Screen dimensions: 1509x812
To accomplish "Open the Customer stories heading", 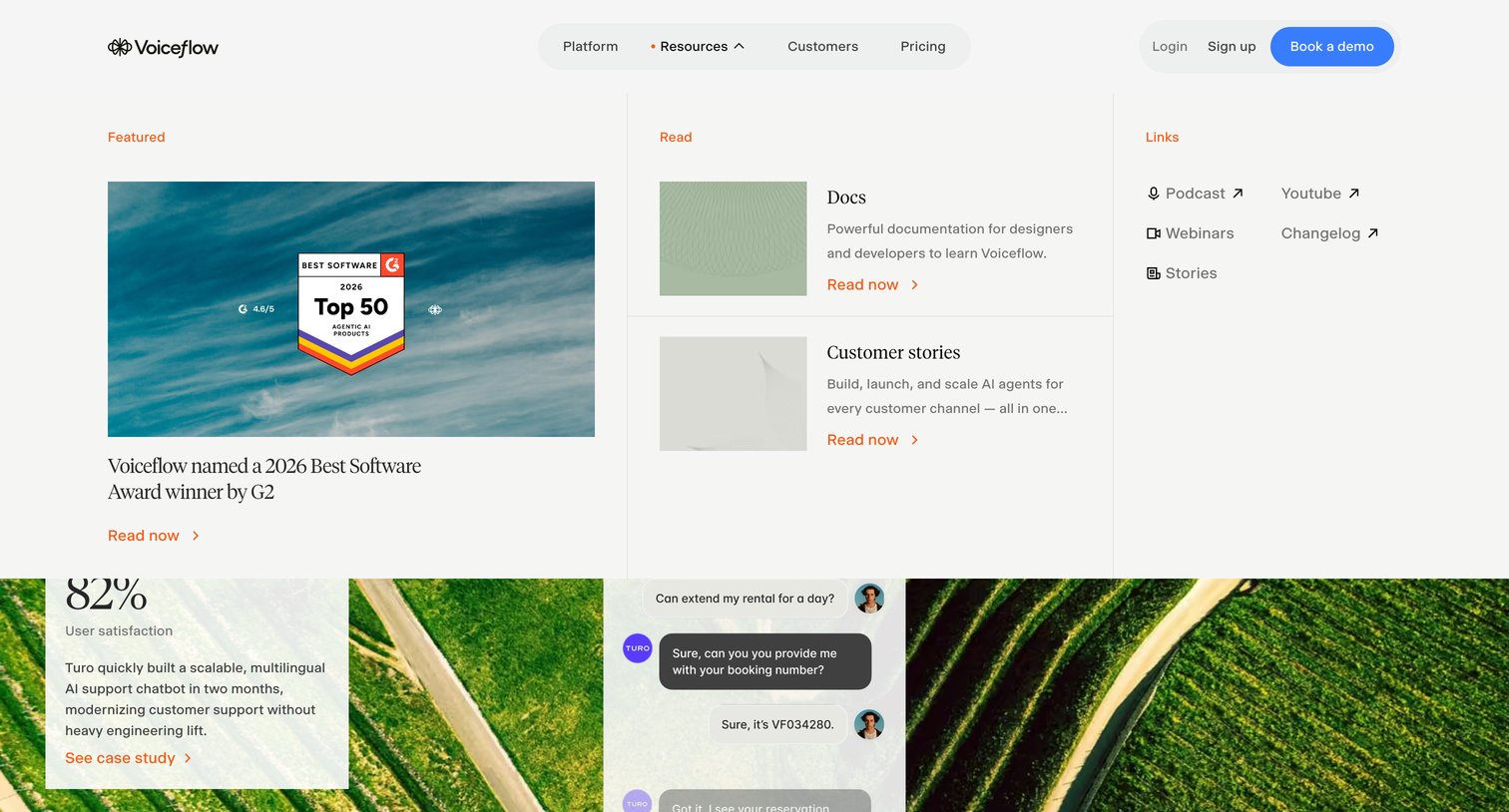I will [893, 352].
